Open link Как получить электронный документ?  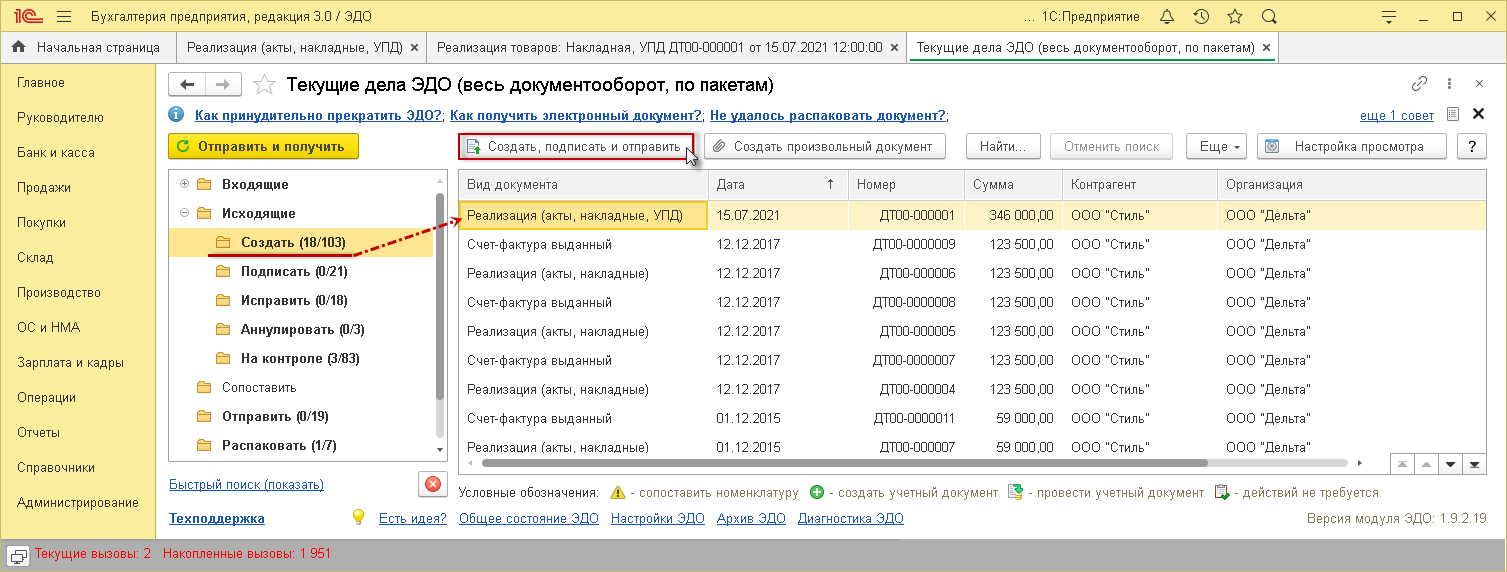[576, 115]
